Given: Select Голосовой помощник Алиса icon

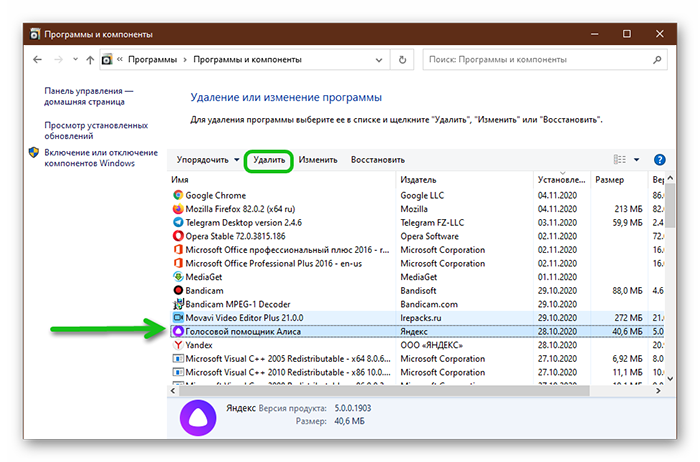Looking at the screenshot, I should point(178,331).
